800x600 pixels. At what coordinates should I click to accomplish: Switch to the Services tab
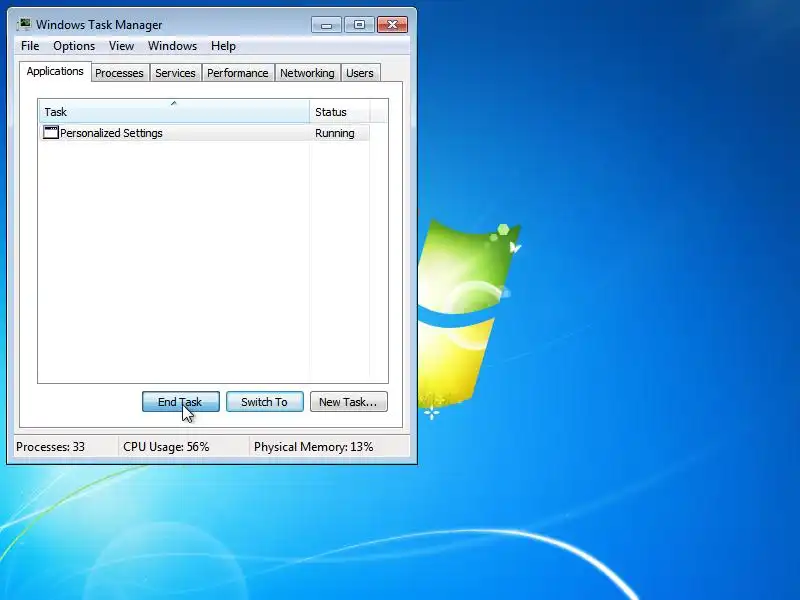coord(175,73)
